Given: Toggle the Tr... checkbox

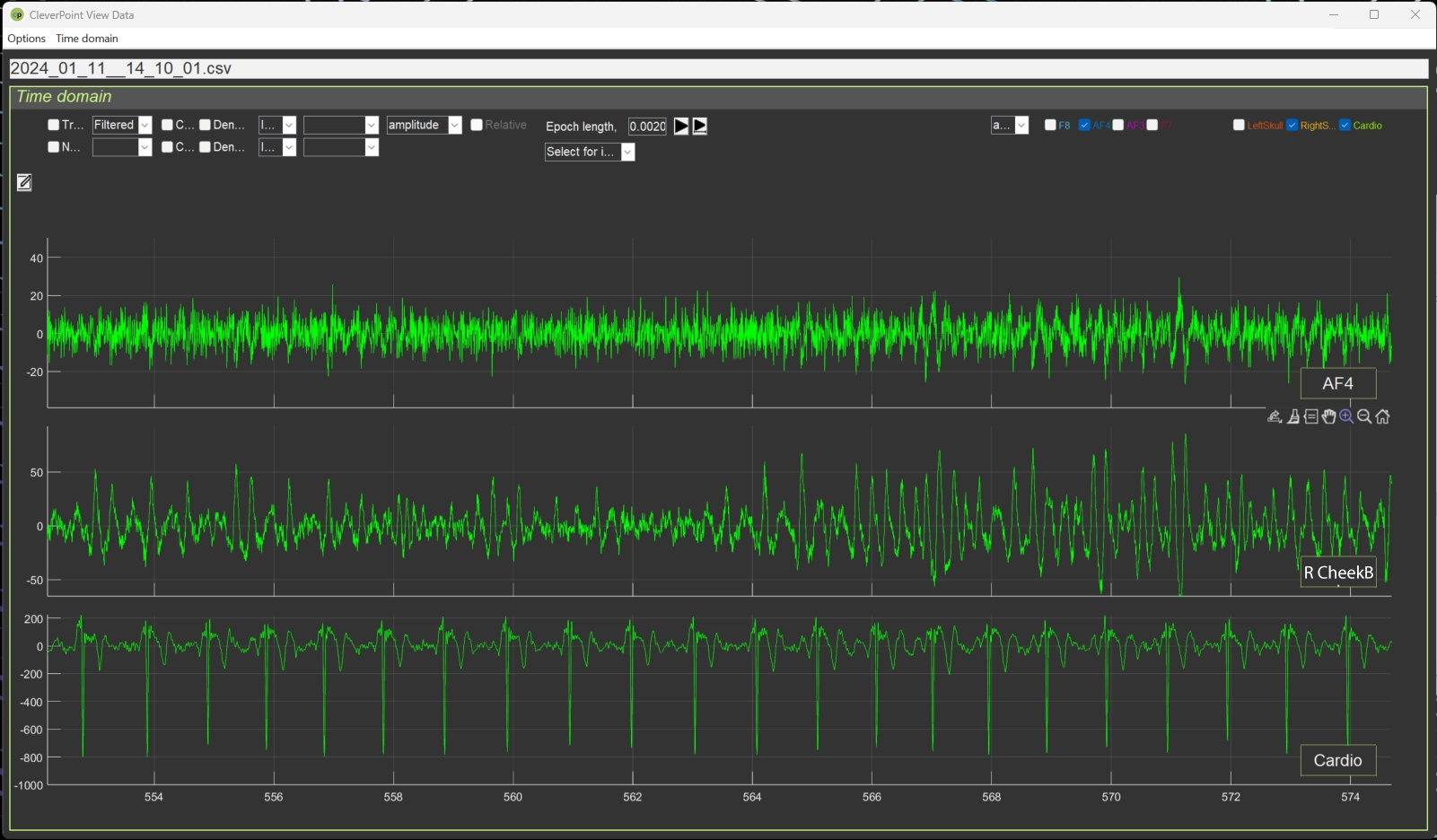Looking at the screenshot, I should [54, 125].
